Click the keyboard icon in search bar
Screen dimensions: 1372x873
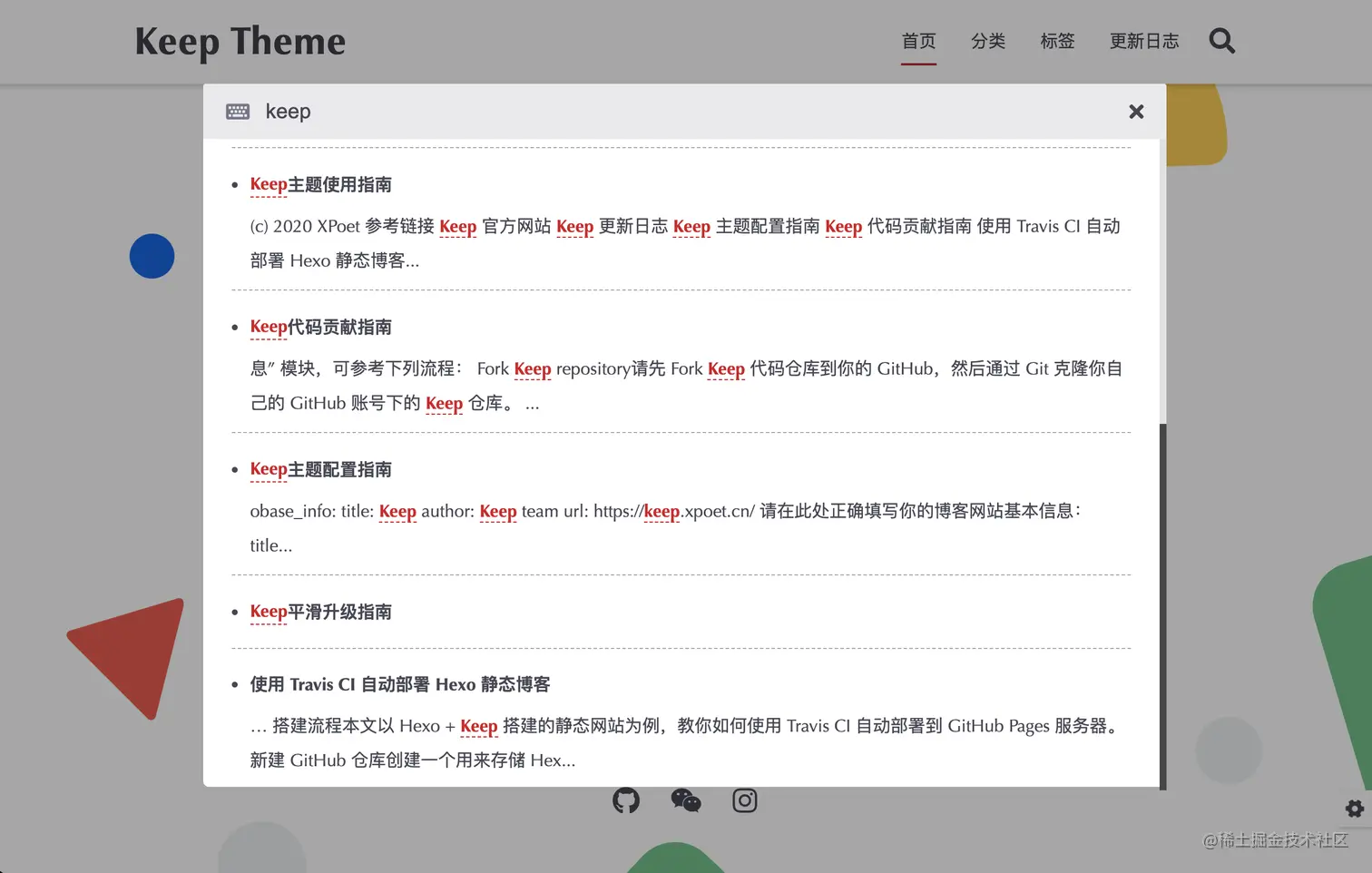pyautogui.click(x=238, y=112)
